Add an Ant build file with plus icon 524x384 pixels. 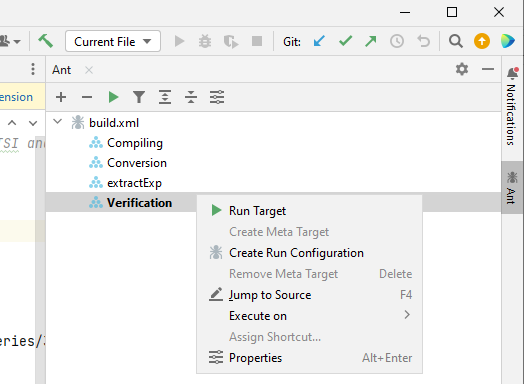61,97
